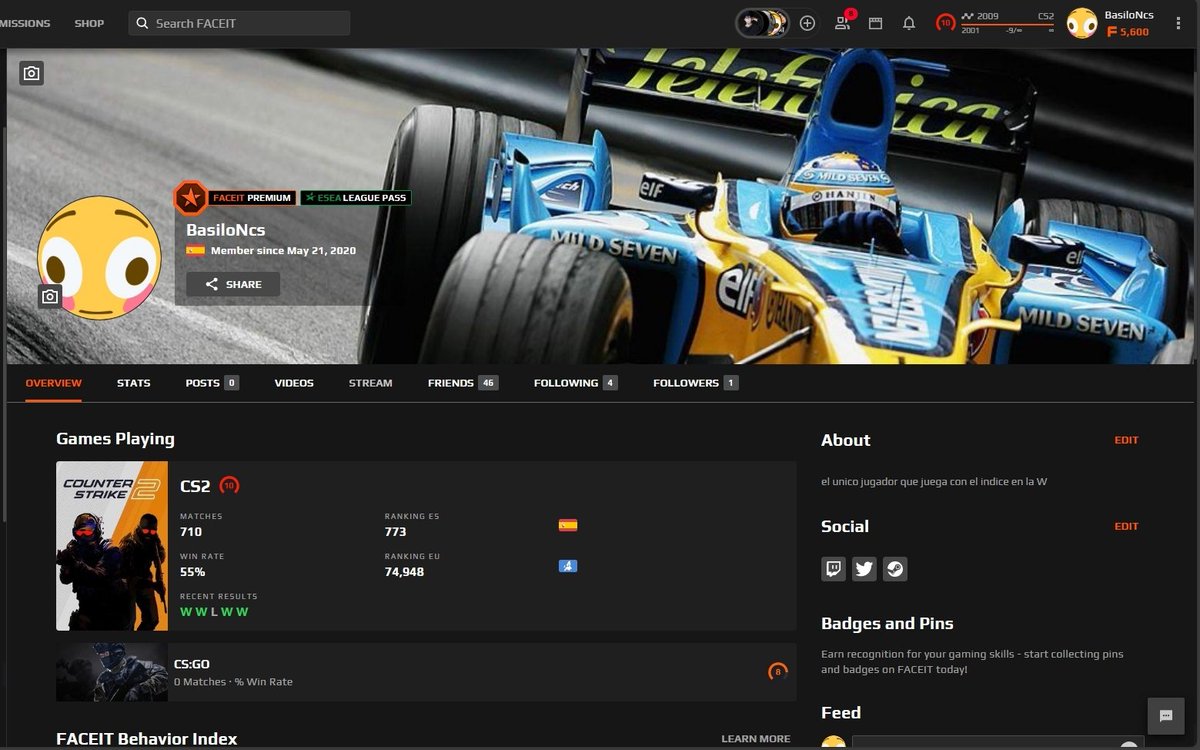Click the skill level 10 icon in header
Screen dimensions: 1200x750
pyautogui.click(x=946, y=23)
